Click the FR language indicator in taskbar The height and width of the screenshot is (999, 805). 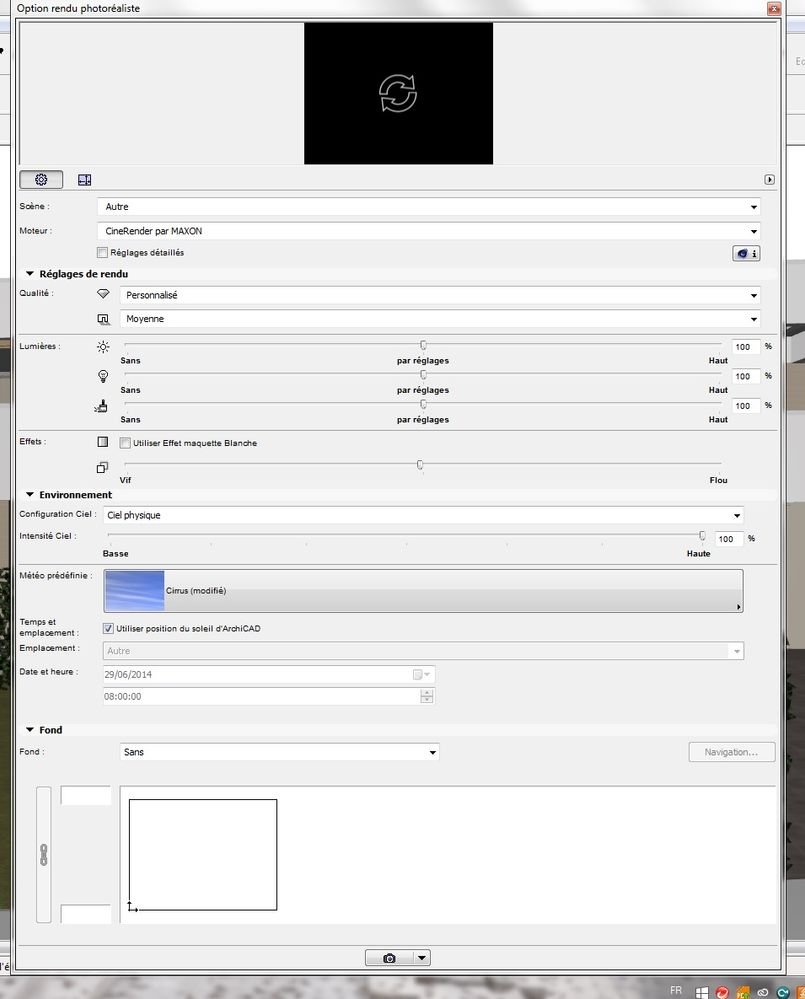[x=676, y=991]
